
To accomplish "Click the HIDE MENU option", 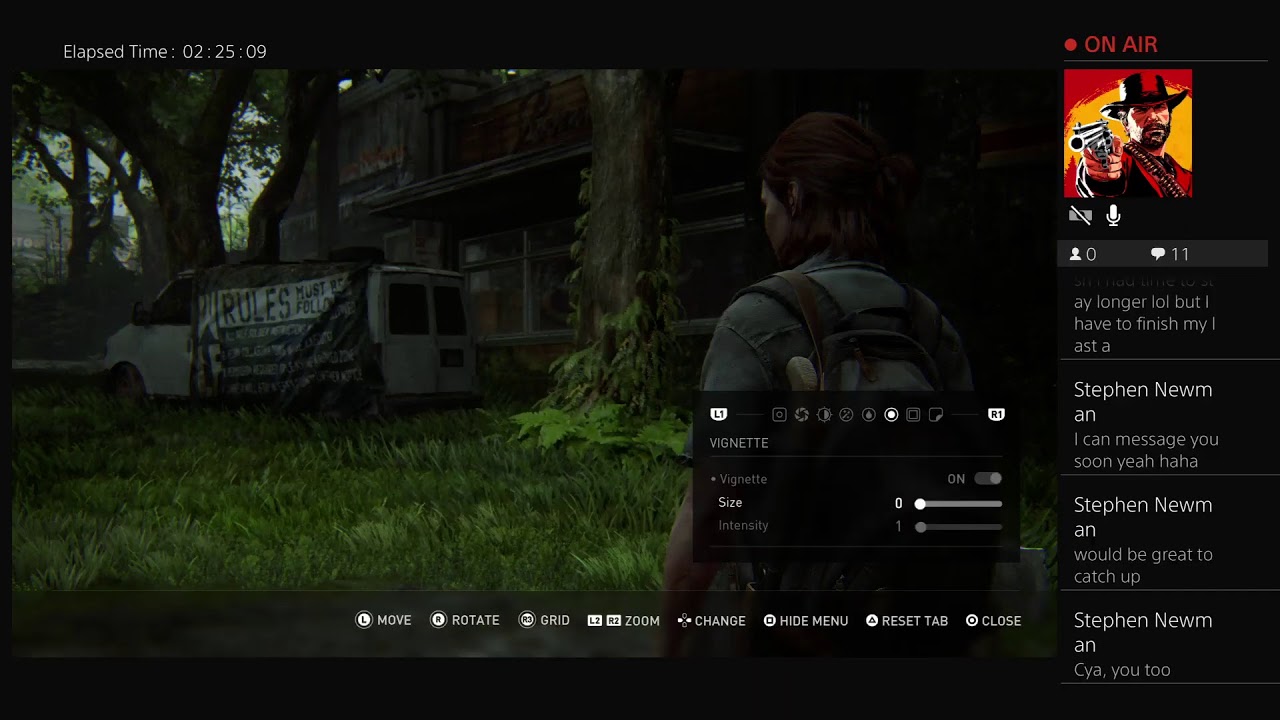I will pos(806,621).
